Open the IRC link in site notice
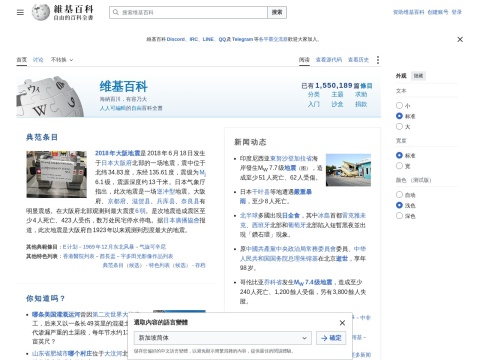This screenshot has height=360, width=480. 194,39
